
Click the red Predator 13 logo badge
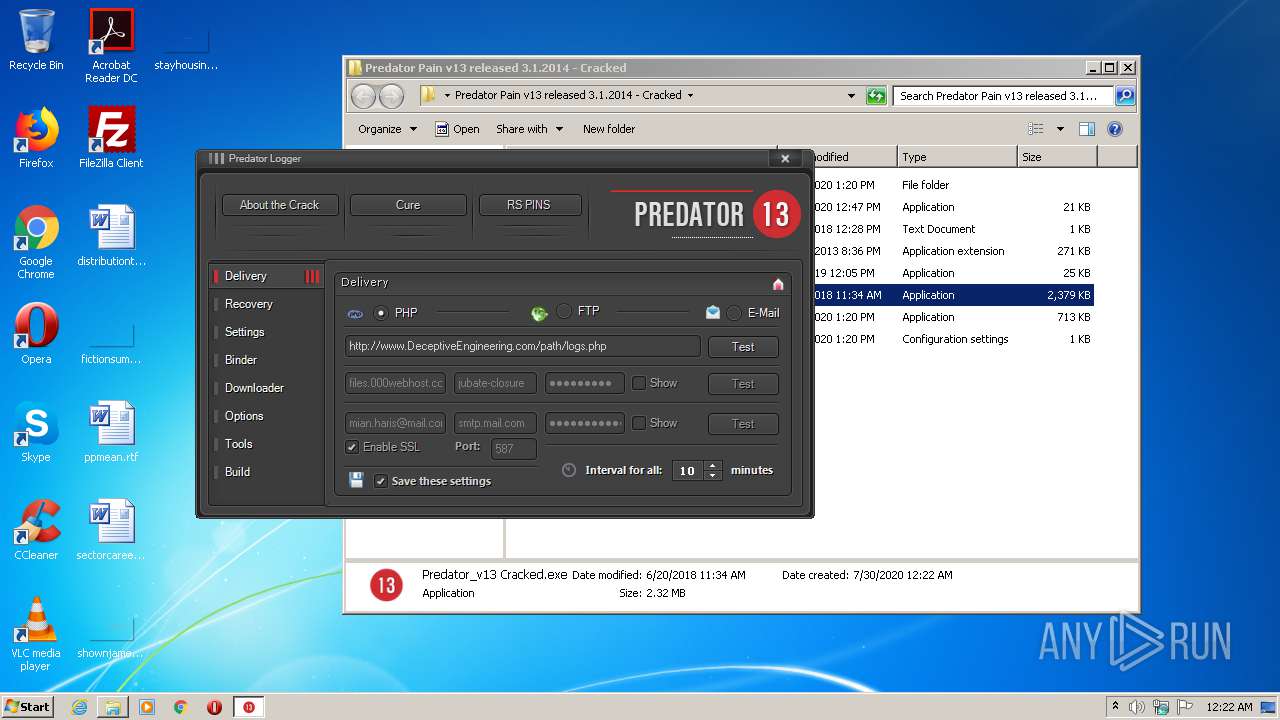[777, 214]
